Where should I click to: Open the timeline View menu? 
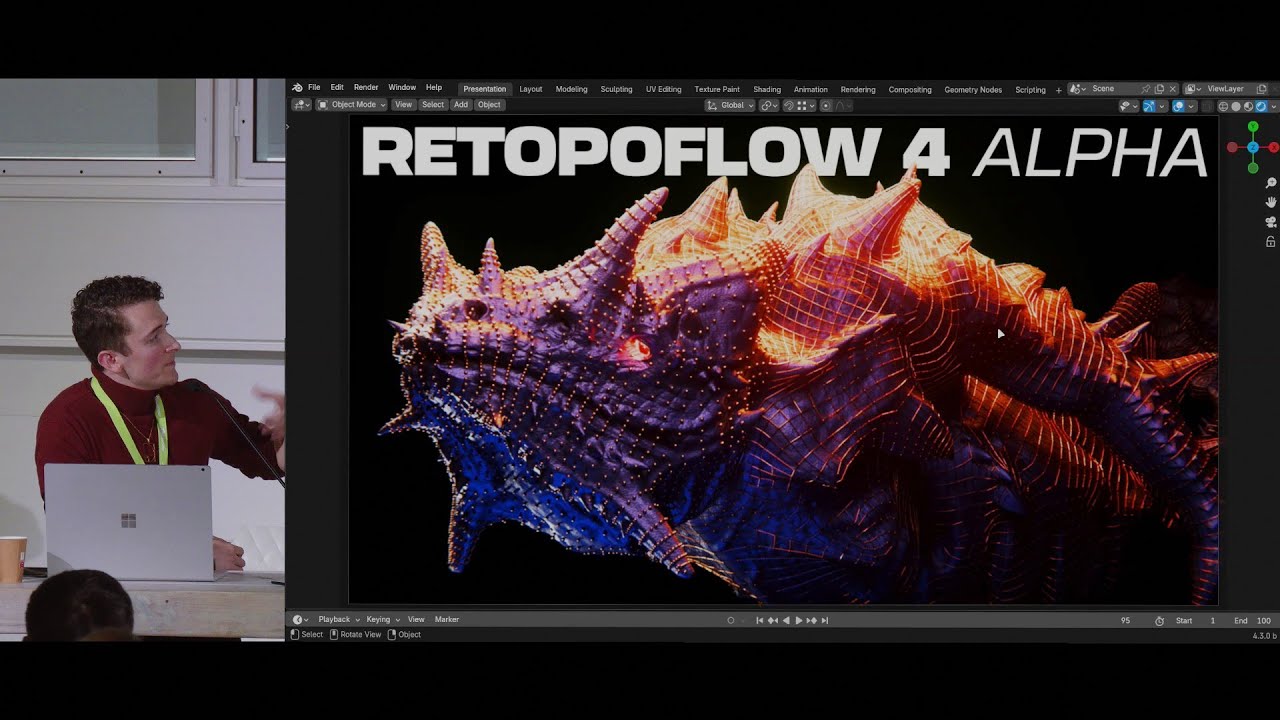coord(416,620)
